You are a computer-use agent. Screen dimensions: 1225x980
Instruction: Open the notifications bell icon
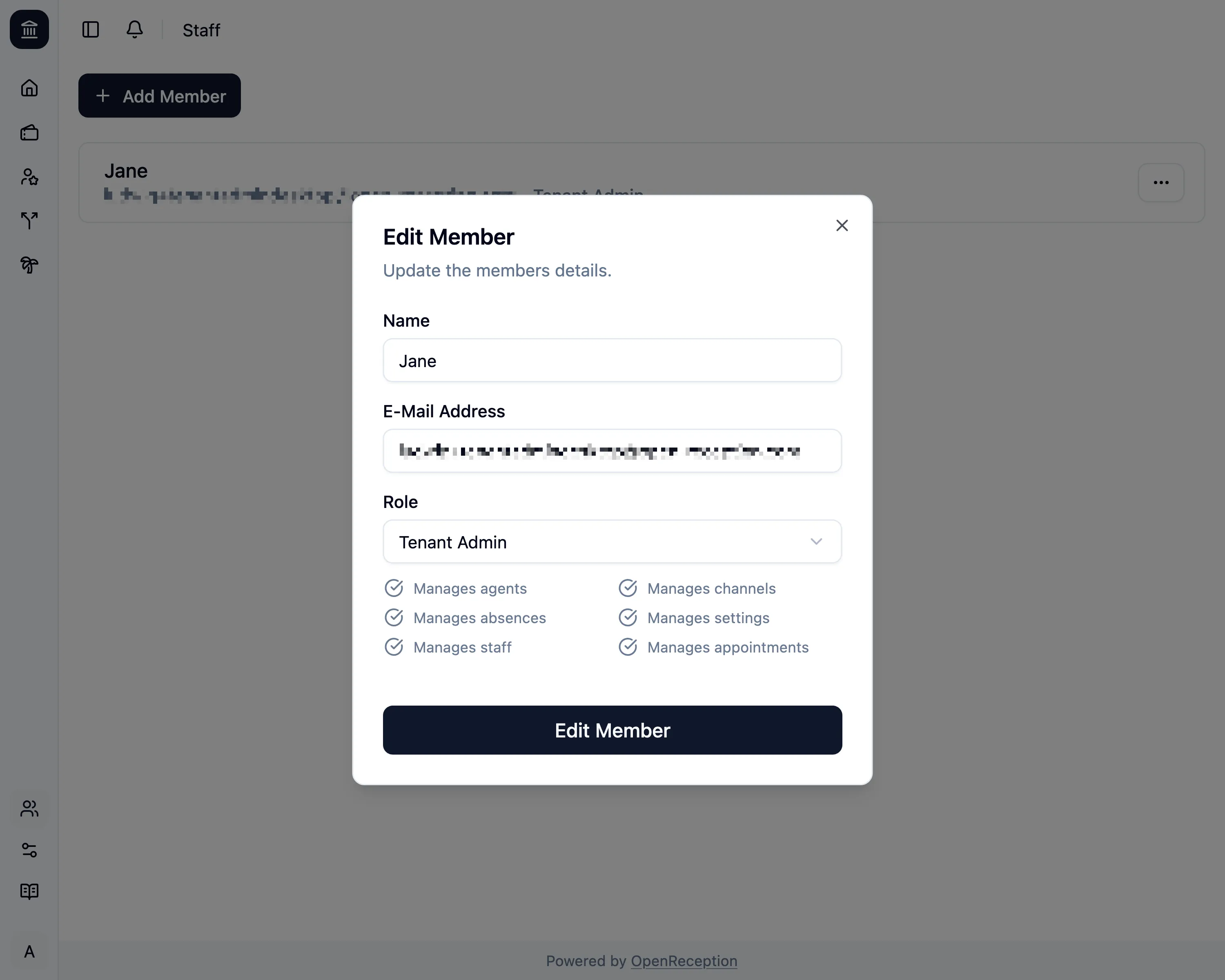[x=135, y=29]
